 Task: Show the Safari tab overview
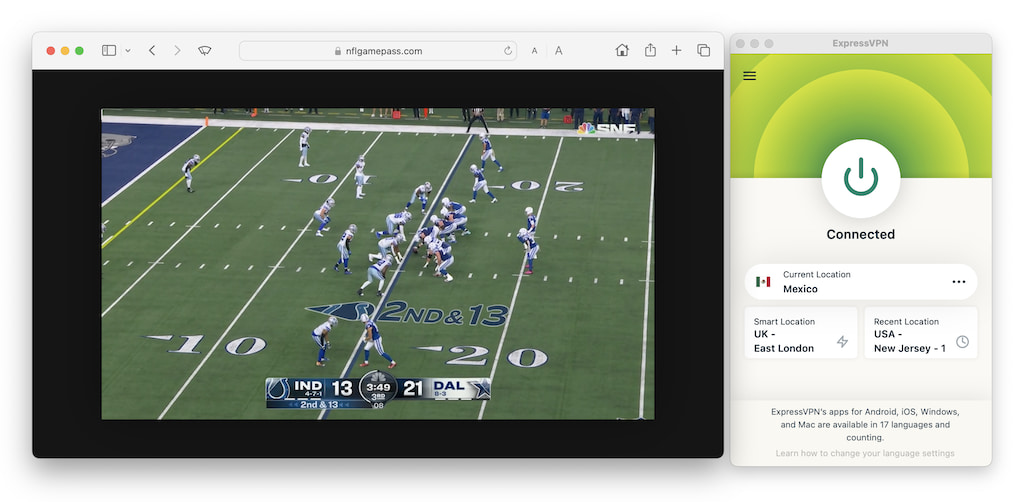pos(703,50)
